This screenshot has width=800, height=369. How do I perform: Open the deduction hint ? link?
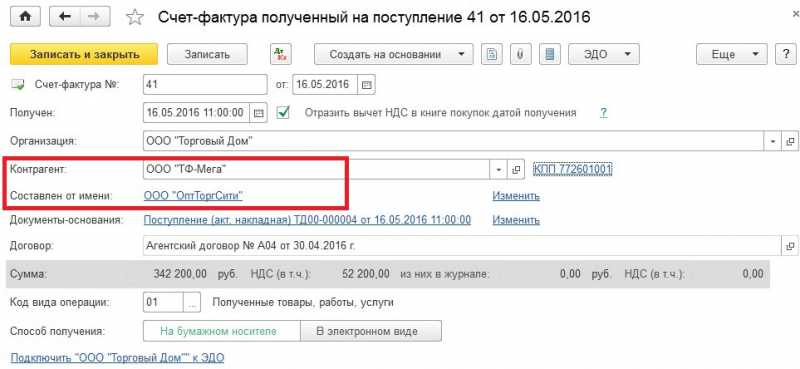coord(604,112)
